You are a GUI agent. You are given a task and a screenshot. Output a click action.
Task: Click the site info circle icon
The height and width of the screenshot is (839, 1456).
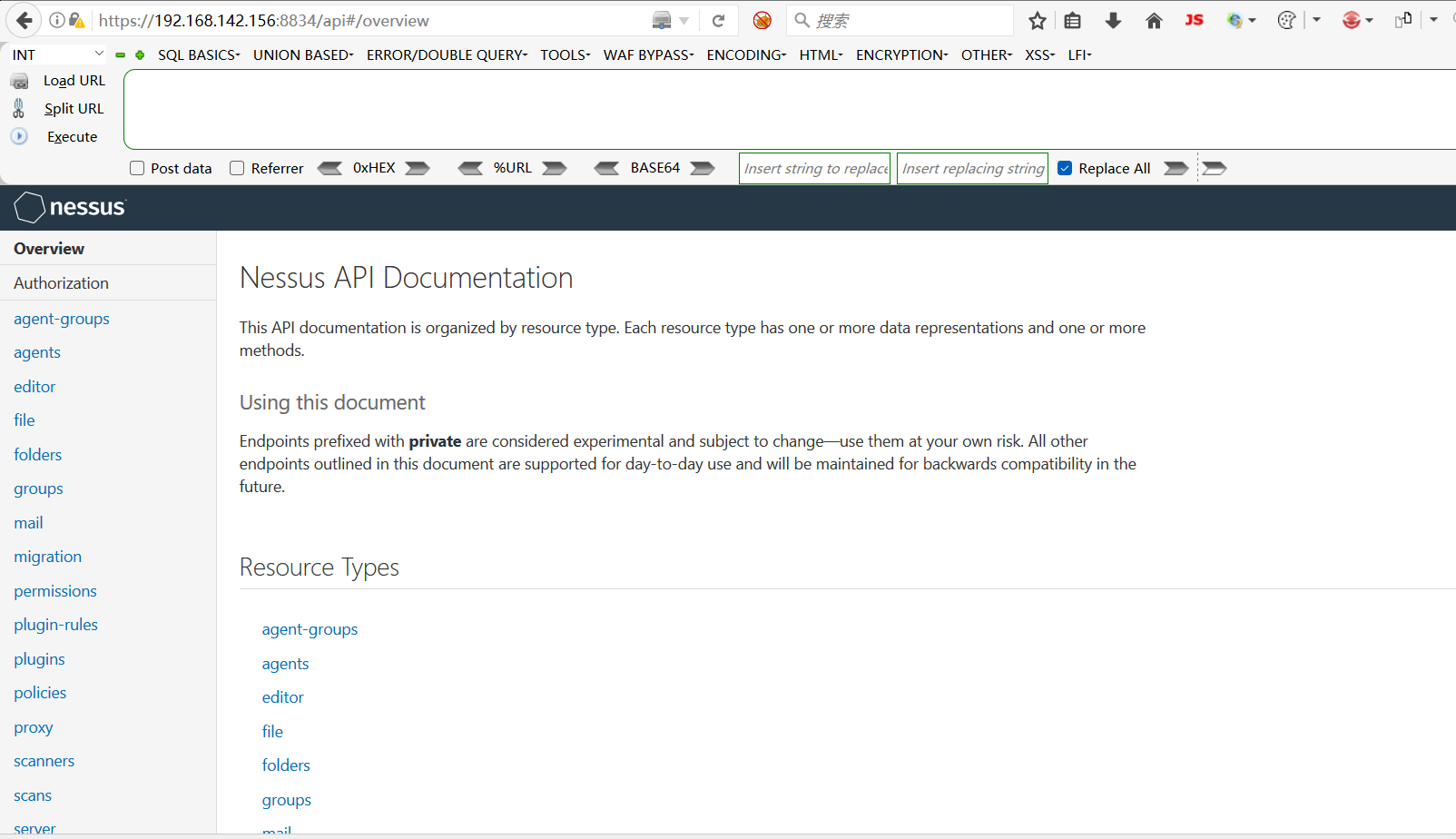[x=57, y=20]
